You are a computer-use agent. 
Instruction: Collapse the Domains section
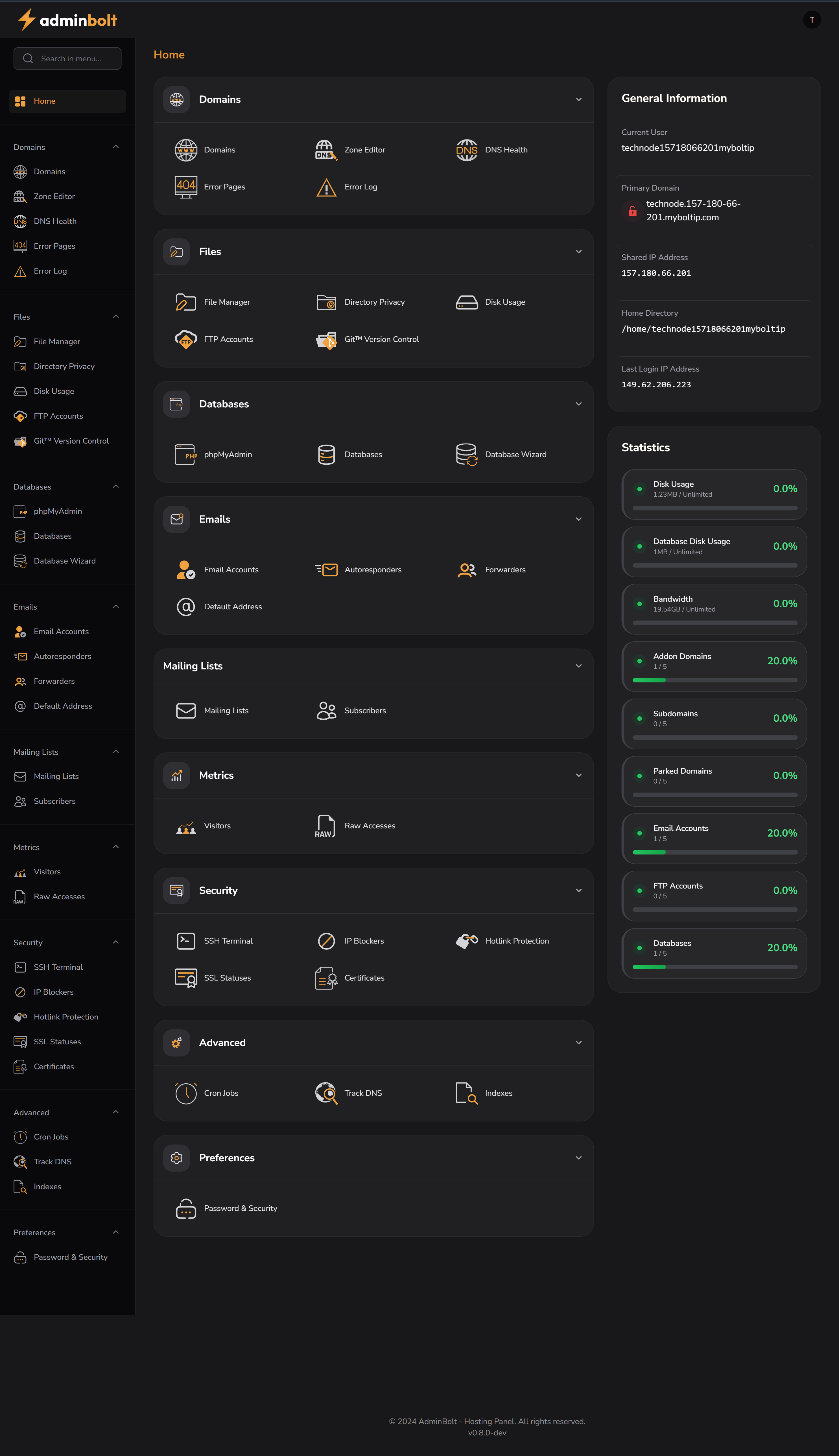tap(578, 99)
